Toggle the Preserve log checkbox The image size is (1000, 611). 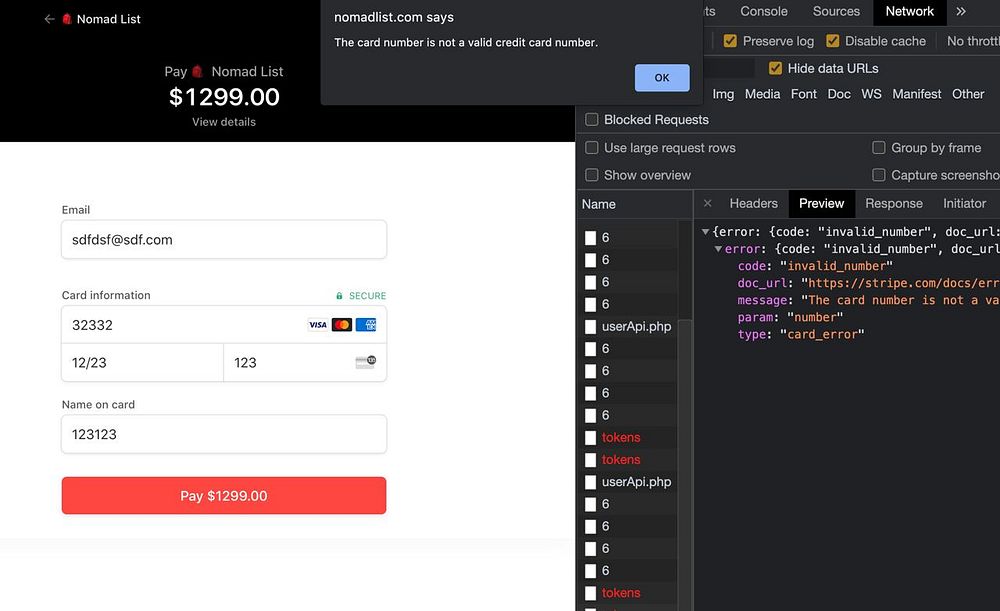730,41
